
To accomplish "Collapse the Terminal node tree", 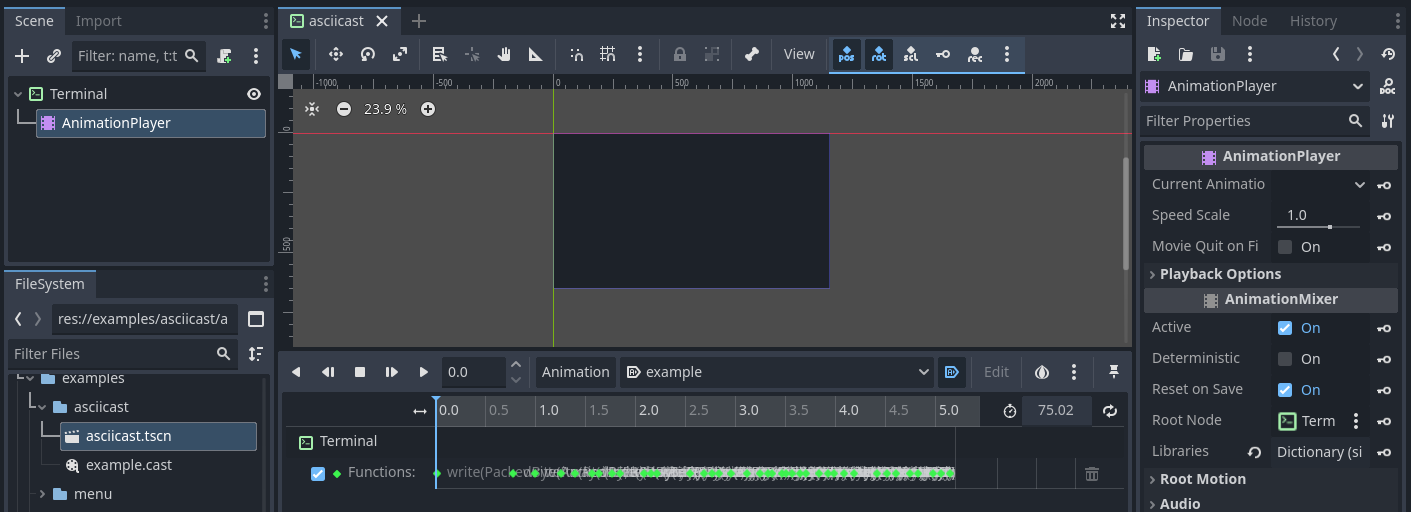I will click(x=18, y=94).
